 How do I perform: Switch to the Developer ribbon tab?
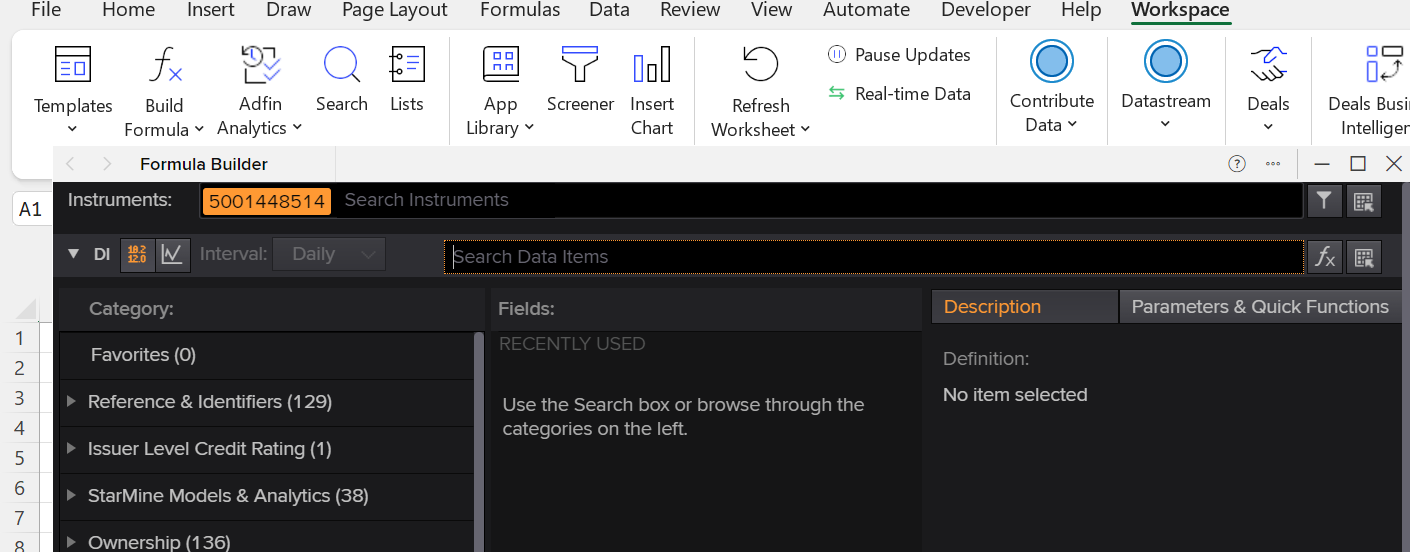click(986, 10)
